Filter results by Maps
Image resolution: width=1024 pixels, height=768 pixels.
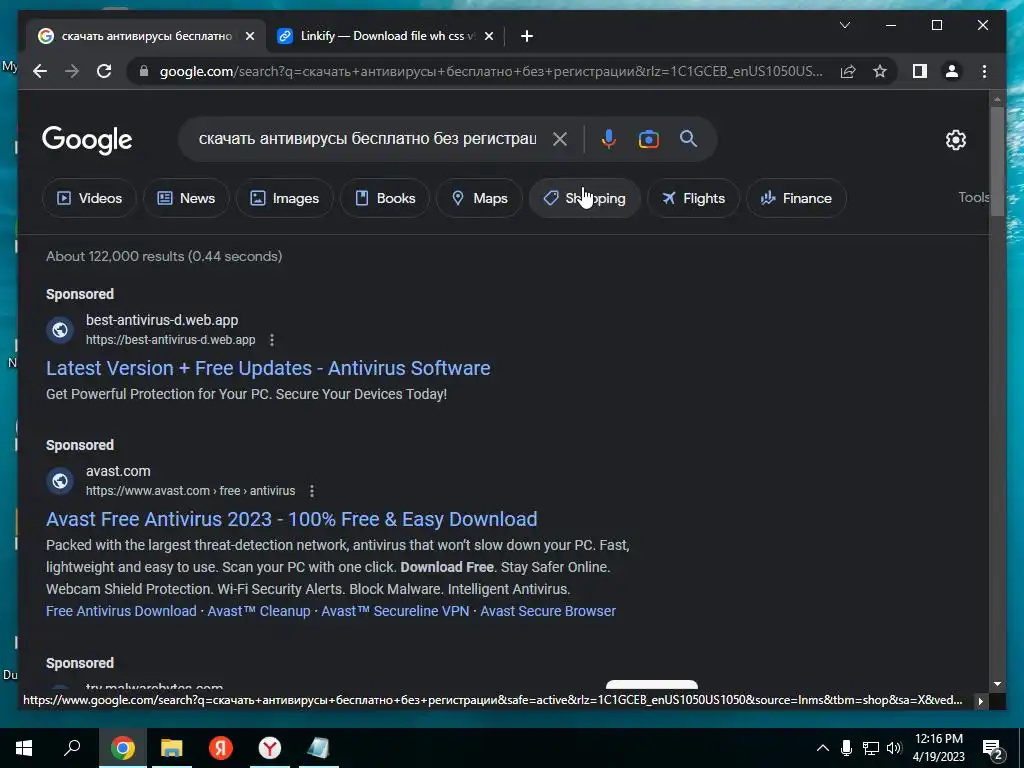pyautogui.click(x=479, y=198)
